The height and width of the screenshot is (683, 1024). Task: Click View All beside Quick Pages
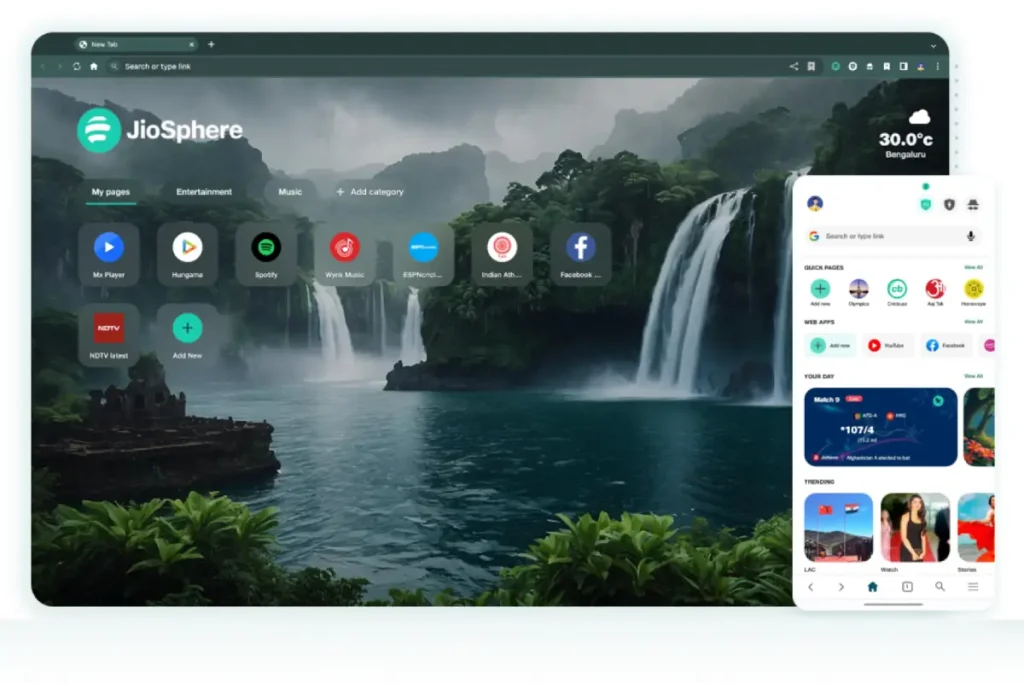pos(973,267)
